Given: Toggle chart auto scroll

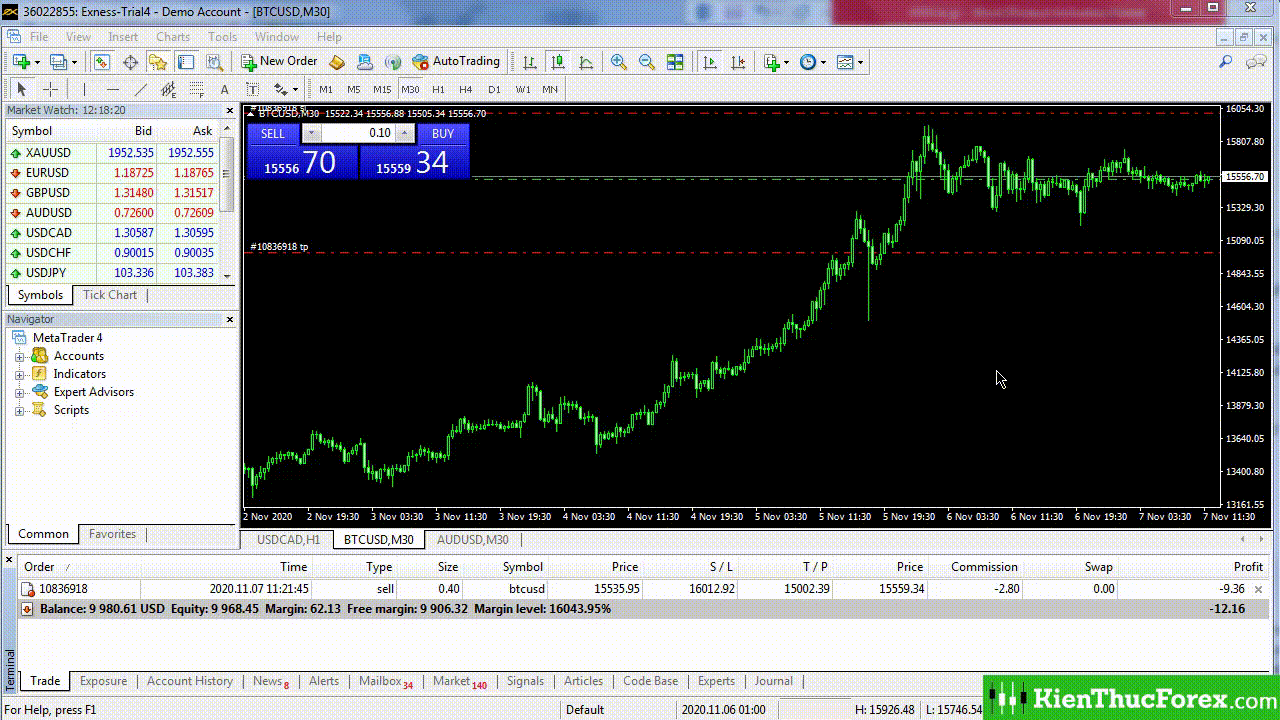Looking at the screenshot, I should [x=710, y=62].
